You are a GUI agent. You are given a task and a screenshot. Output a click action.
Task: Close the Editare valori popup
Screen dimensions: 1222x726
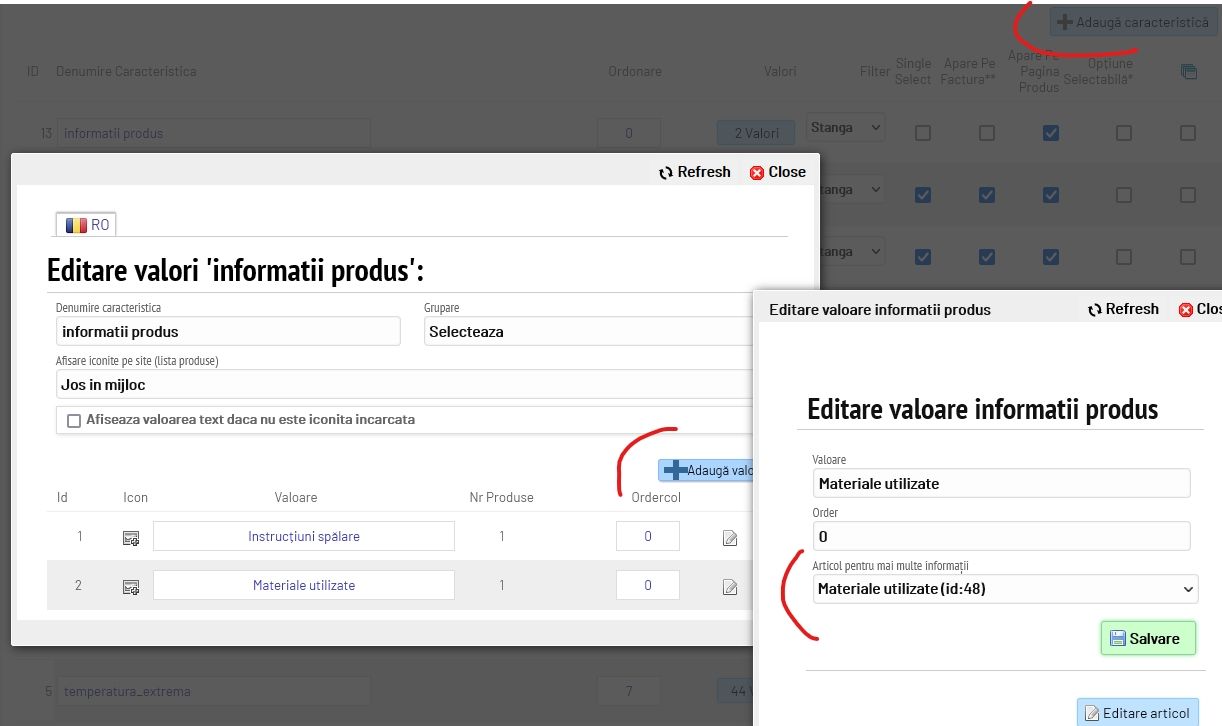coord(778,172)
